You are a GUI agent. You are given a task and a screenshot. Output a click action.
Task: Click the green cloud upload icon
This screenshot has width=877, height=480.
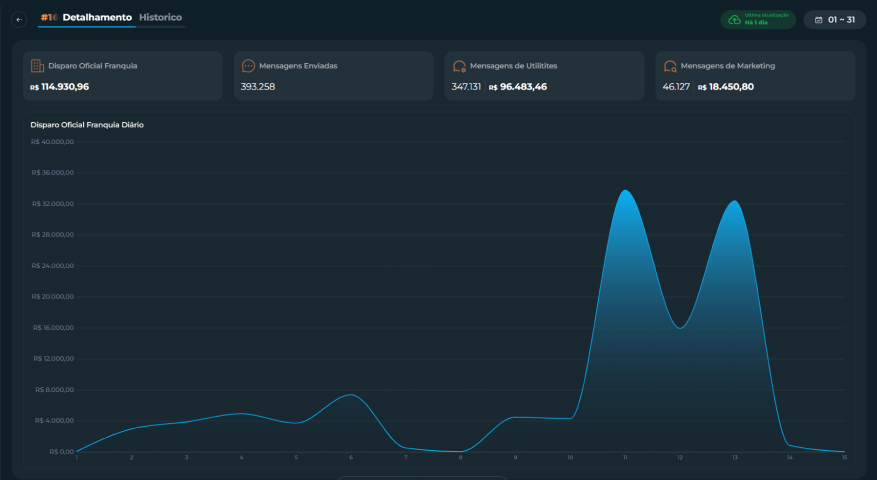734,20
